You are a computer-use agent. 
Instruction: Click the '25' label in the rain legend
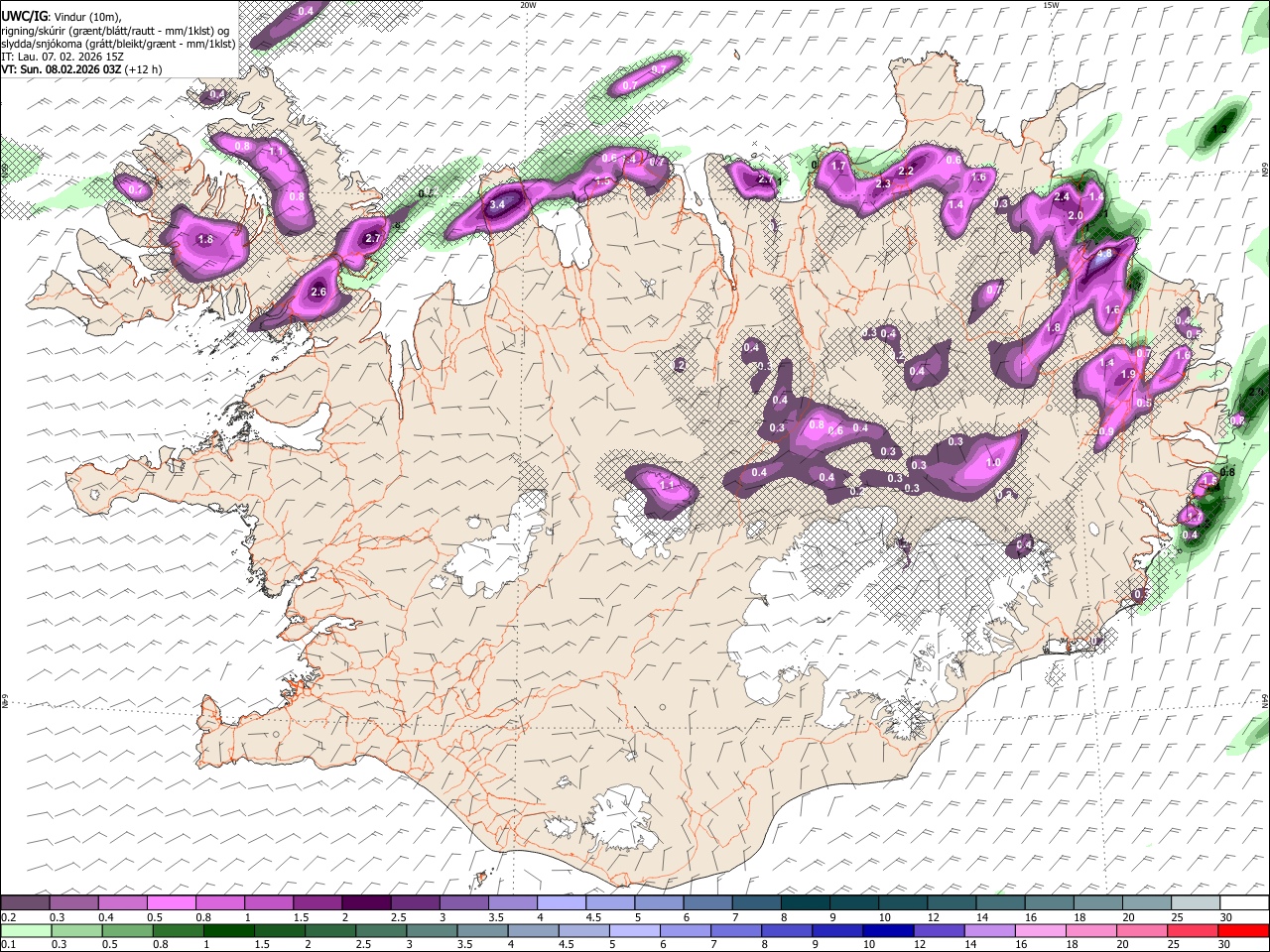click(1176, 945)
